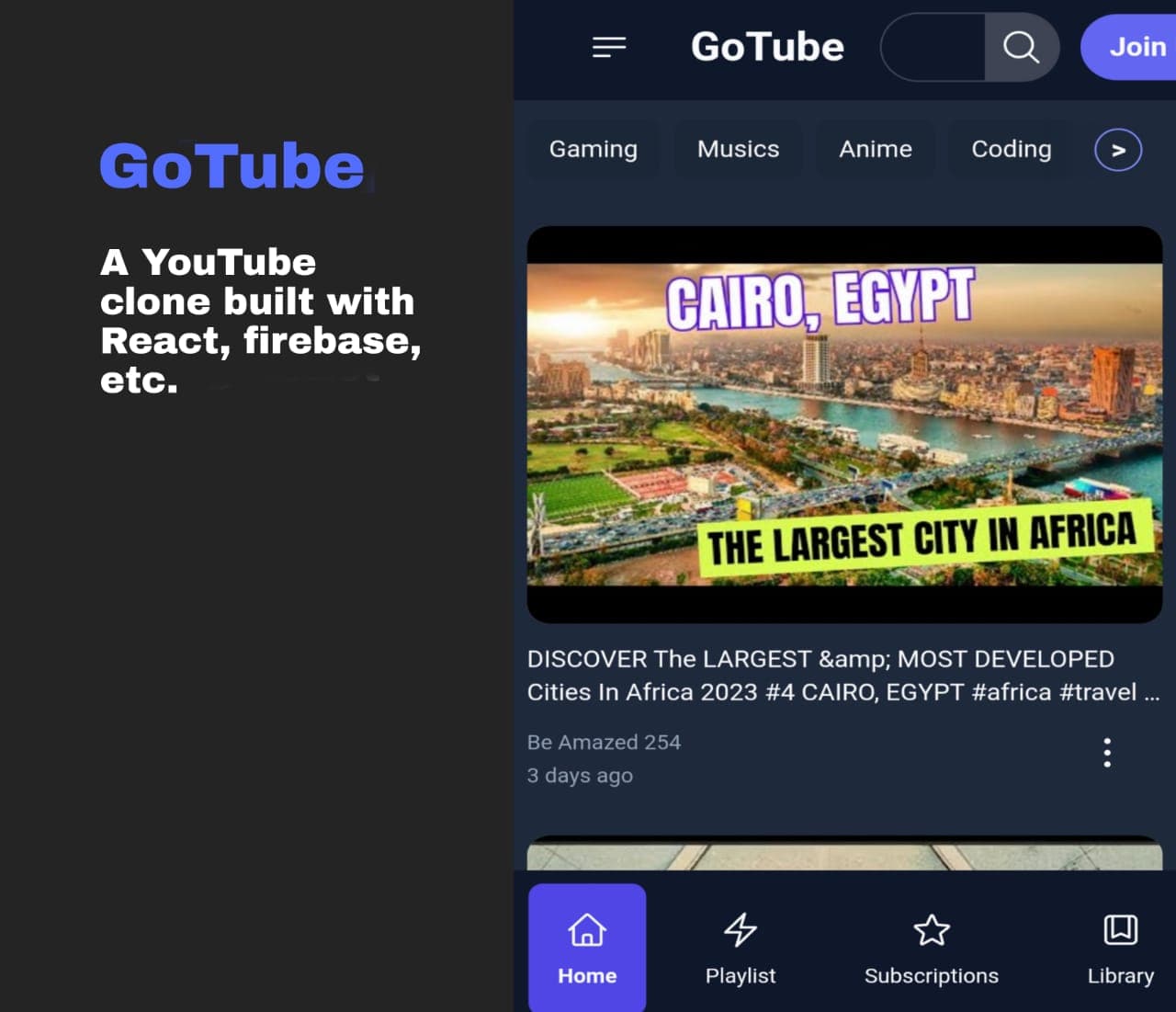Click the Playlist lightning bolt icon
This screenshot has height=1012, width=1176.
coord(741,930)
